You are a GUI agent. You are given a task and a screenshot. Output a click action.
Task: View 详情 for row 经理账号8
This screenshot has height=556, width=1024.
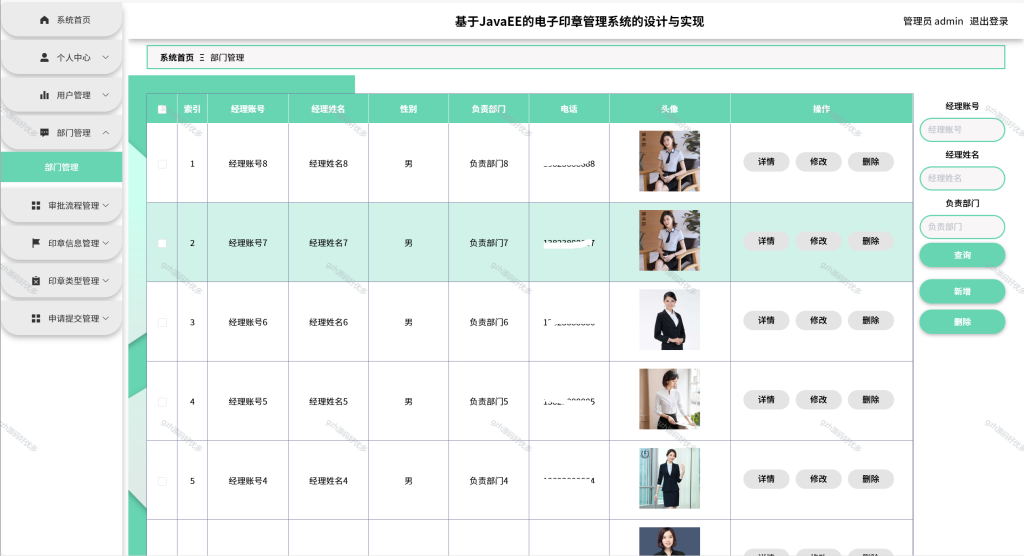point(766,162)
